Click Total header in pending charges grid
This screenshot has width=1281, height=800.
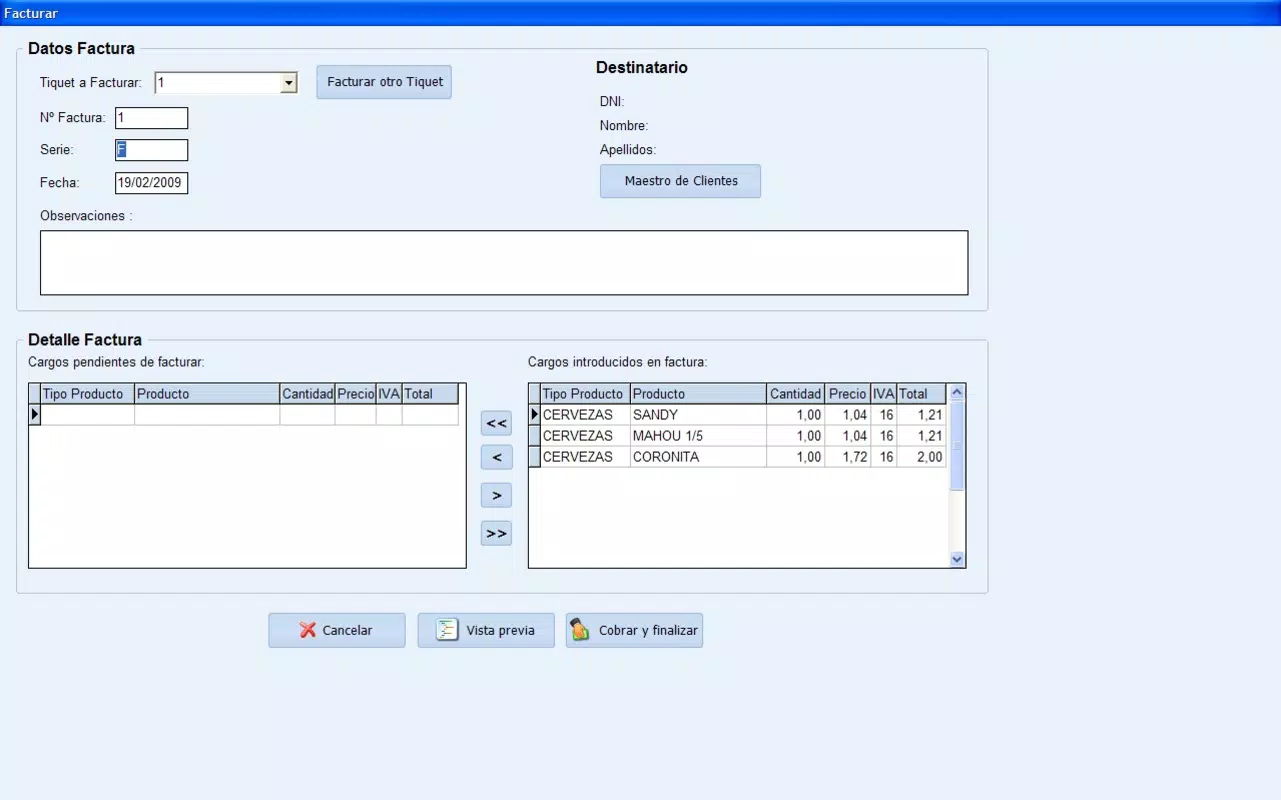430,394
